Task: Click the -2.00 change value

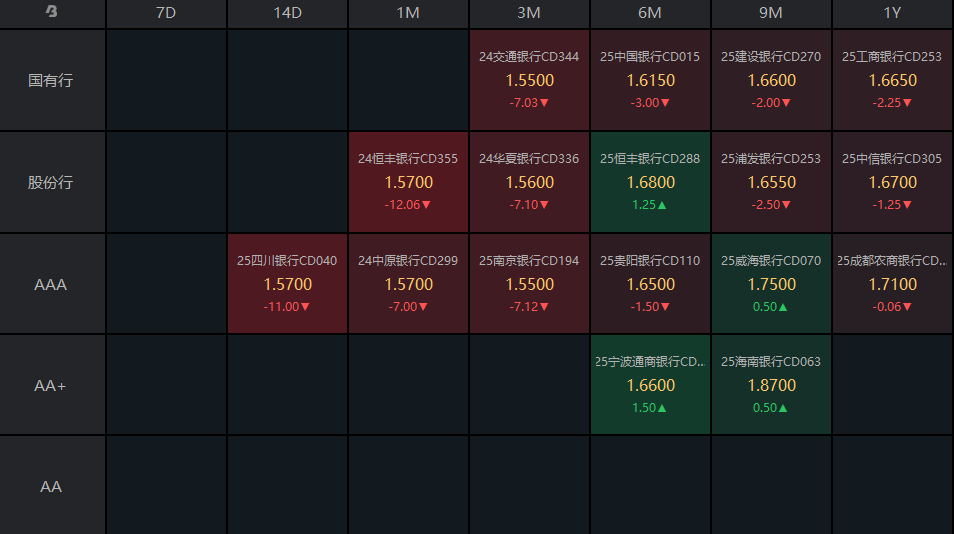Action: click(771, 103)
